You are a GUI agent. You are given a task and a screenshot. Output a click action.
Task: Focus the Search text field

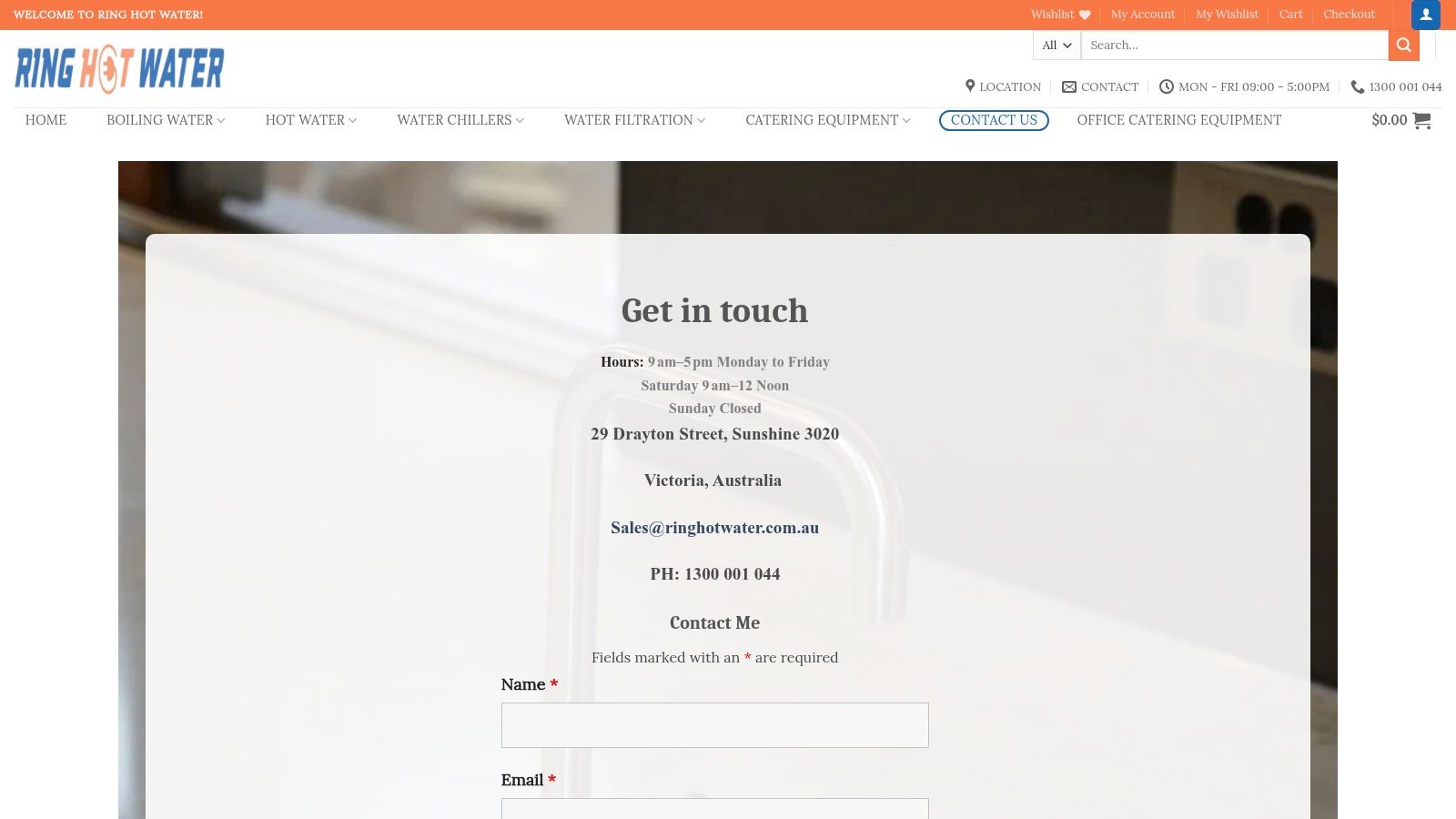(x=1235, y=45)
